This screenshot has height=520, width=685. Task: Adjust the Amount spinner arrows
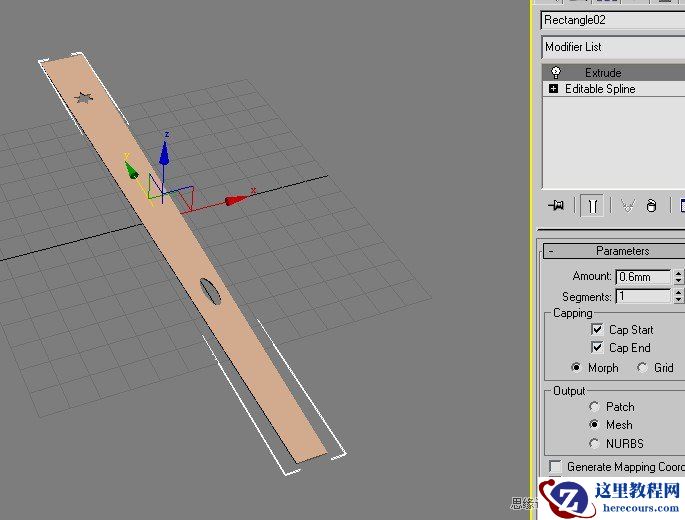point(678,277)
